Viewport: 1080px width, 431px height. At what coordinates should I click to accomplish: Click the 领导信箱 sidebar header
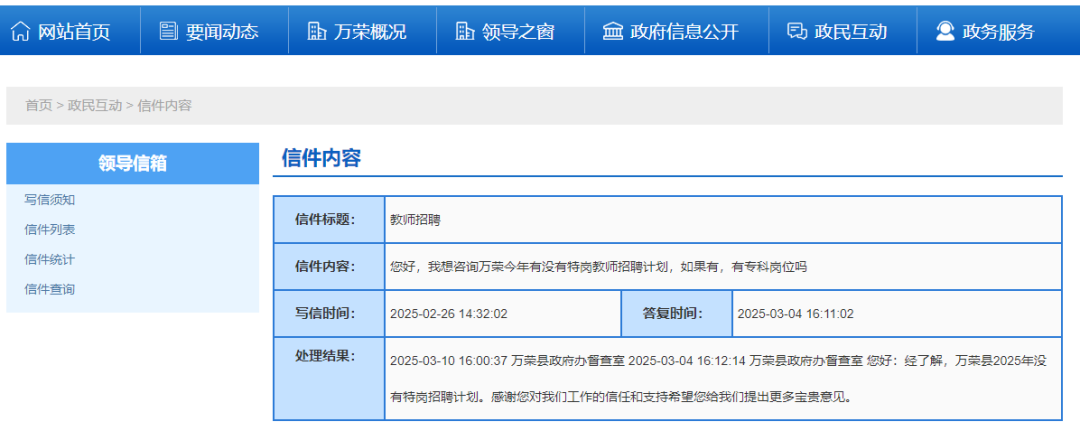[132, 164]
